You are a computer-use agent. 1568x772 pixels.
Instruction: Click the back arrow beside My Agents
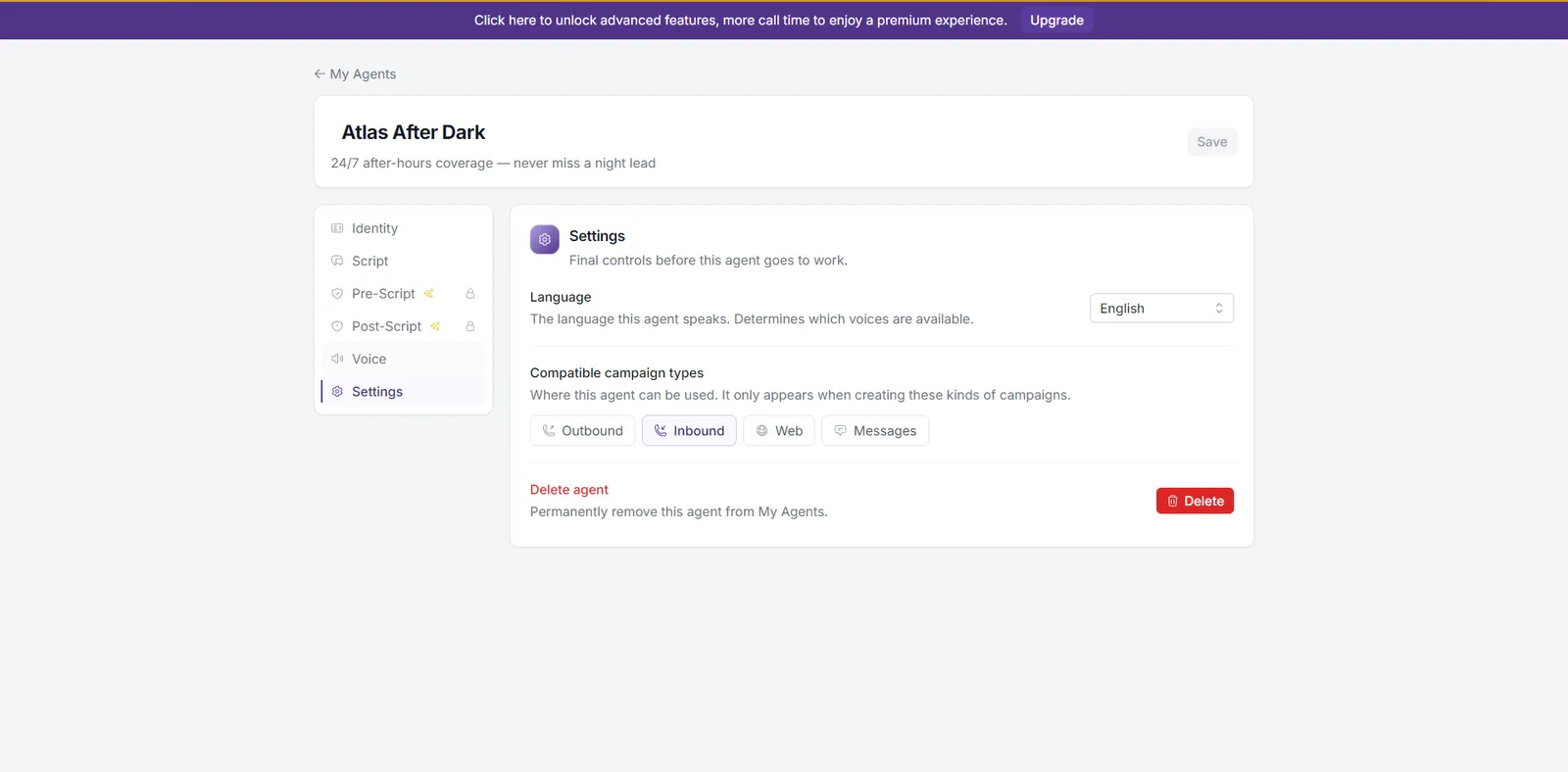319,73
